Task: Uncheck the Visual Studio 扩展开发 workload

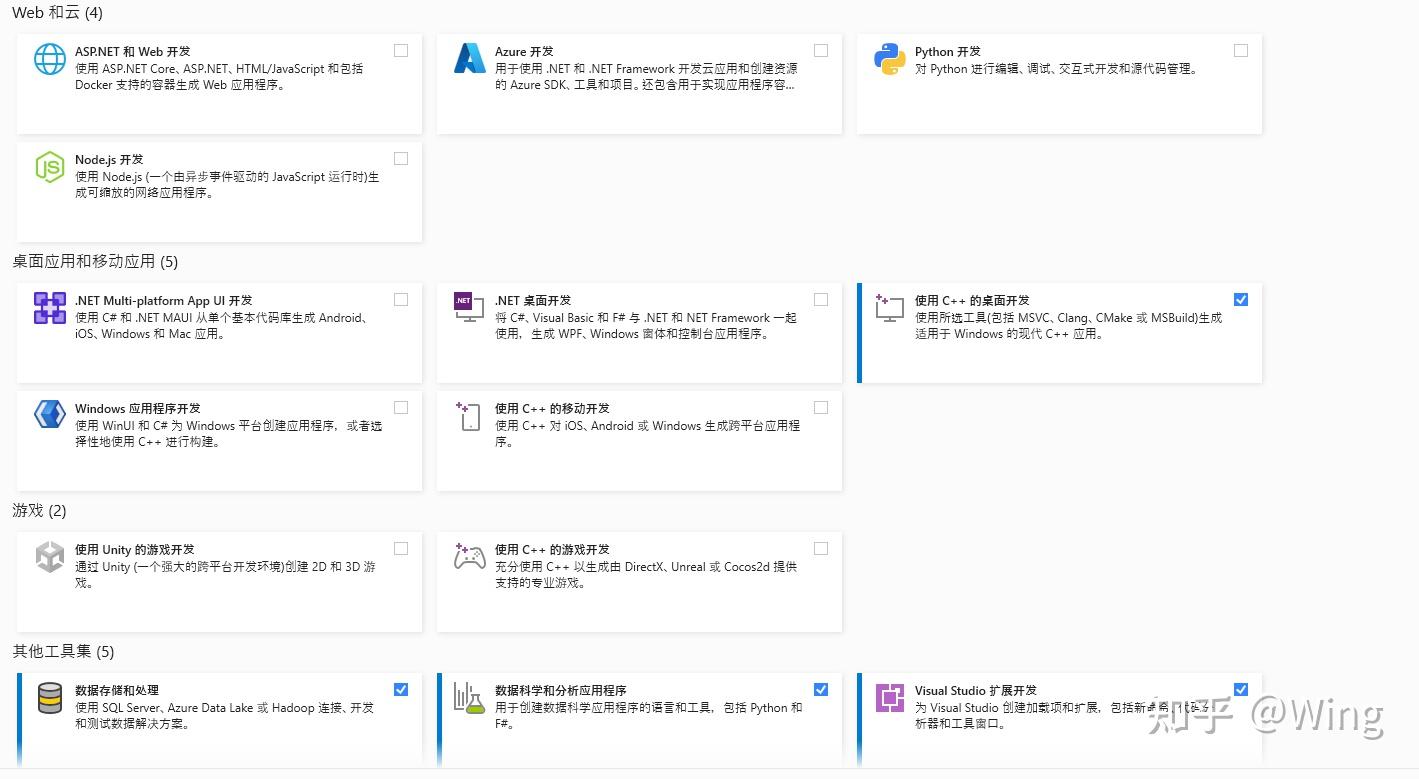Action: point(1241,689)
